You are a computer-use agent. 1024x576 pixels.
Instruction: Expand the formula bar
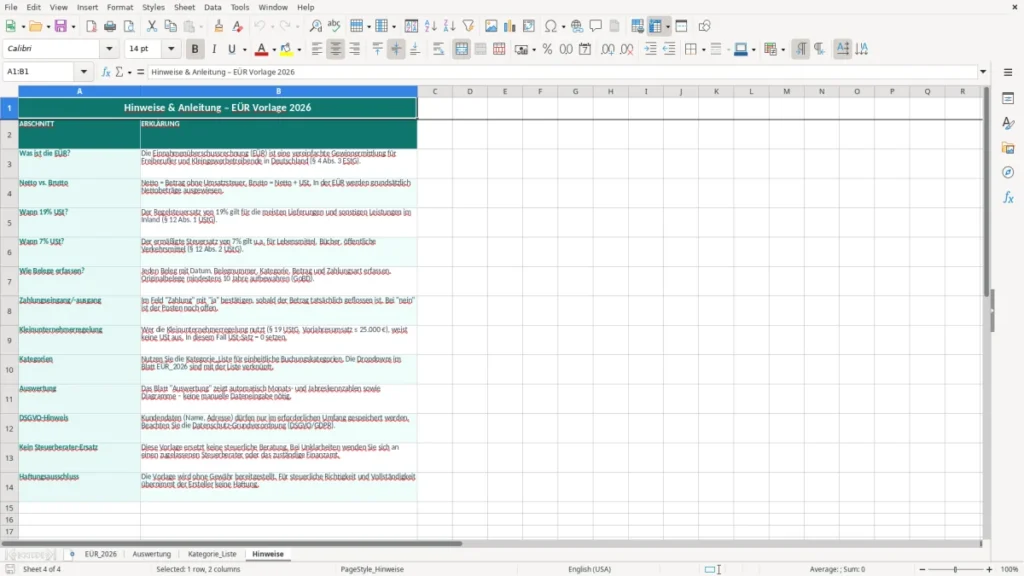[983, 72]
